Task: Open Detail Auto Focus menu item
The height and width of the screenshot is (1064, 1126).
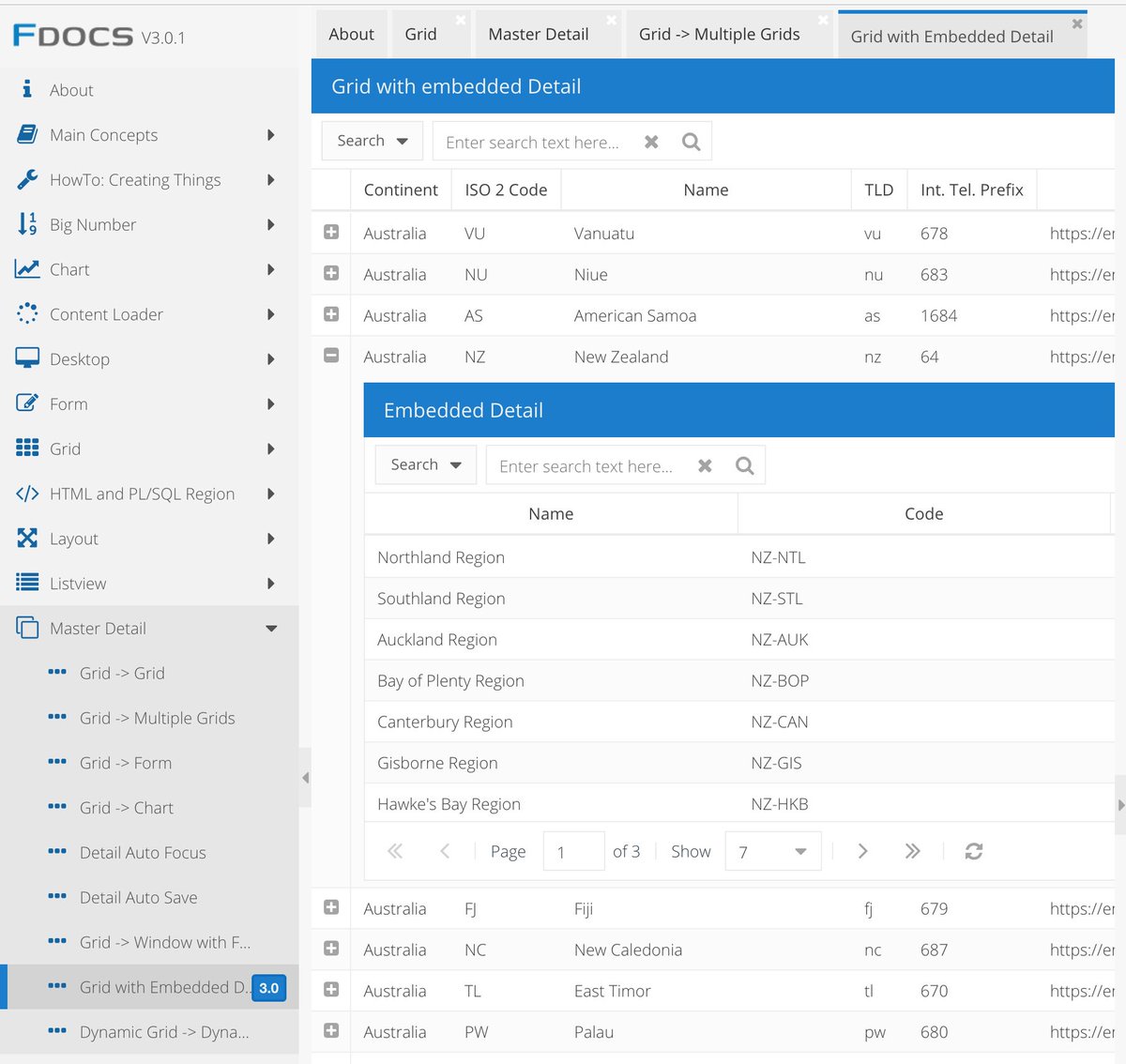Action: (143, 853)
